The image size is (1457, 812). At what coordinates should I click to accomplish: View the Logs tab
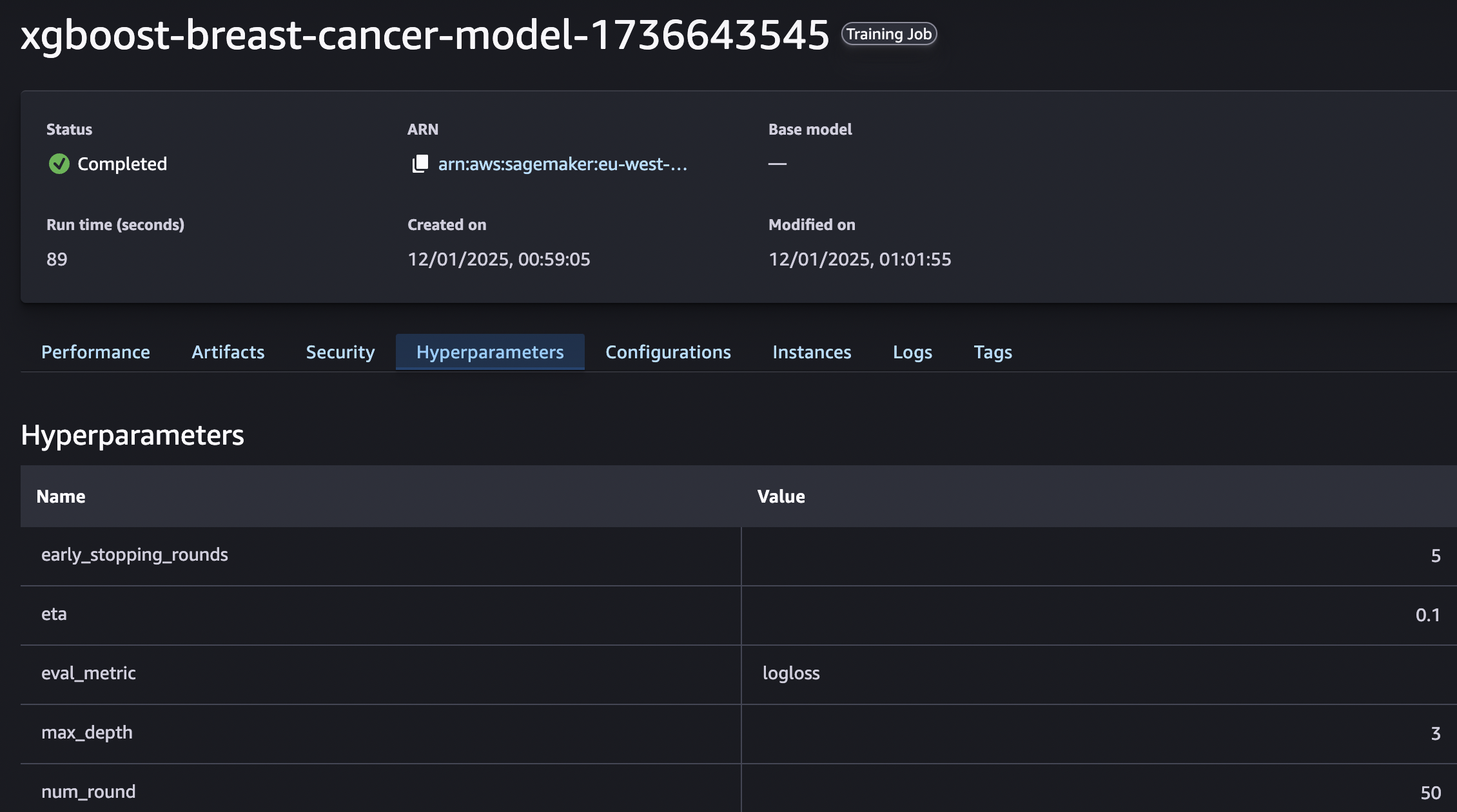(912, 352)
